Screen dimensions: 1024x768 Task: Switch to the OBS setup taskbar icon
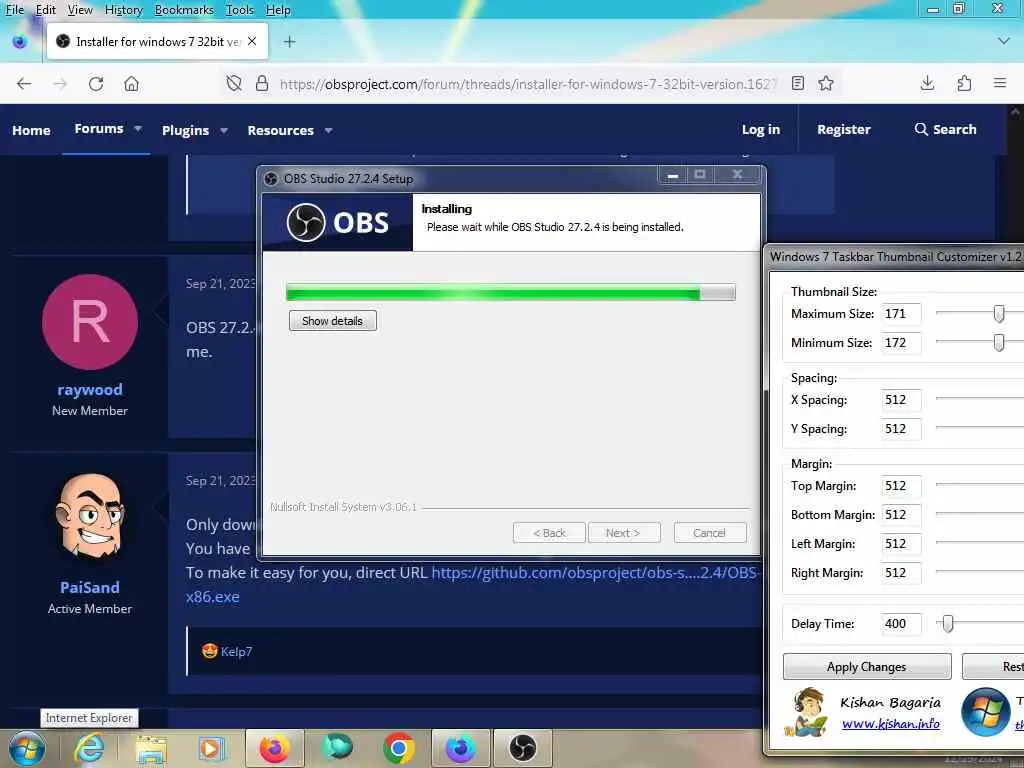point(522,748)
